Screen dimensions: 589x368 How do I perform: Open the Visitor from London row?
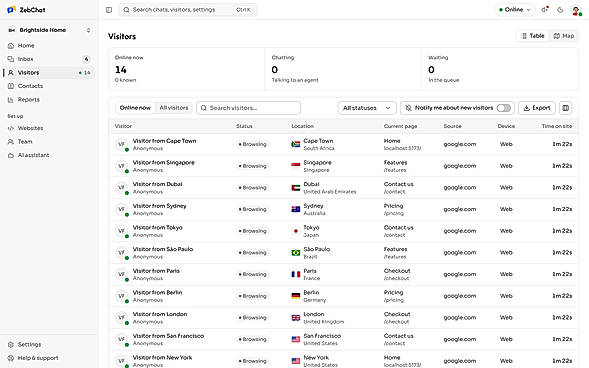[x=343, y=318]
